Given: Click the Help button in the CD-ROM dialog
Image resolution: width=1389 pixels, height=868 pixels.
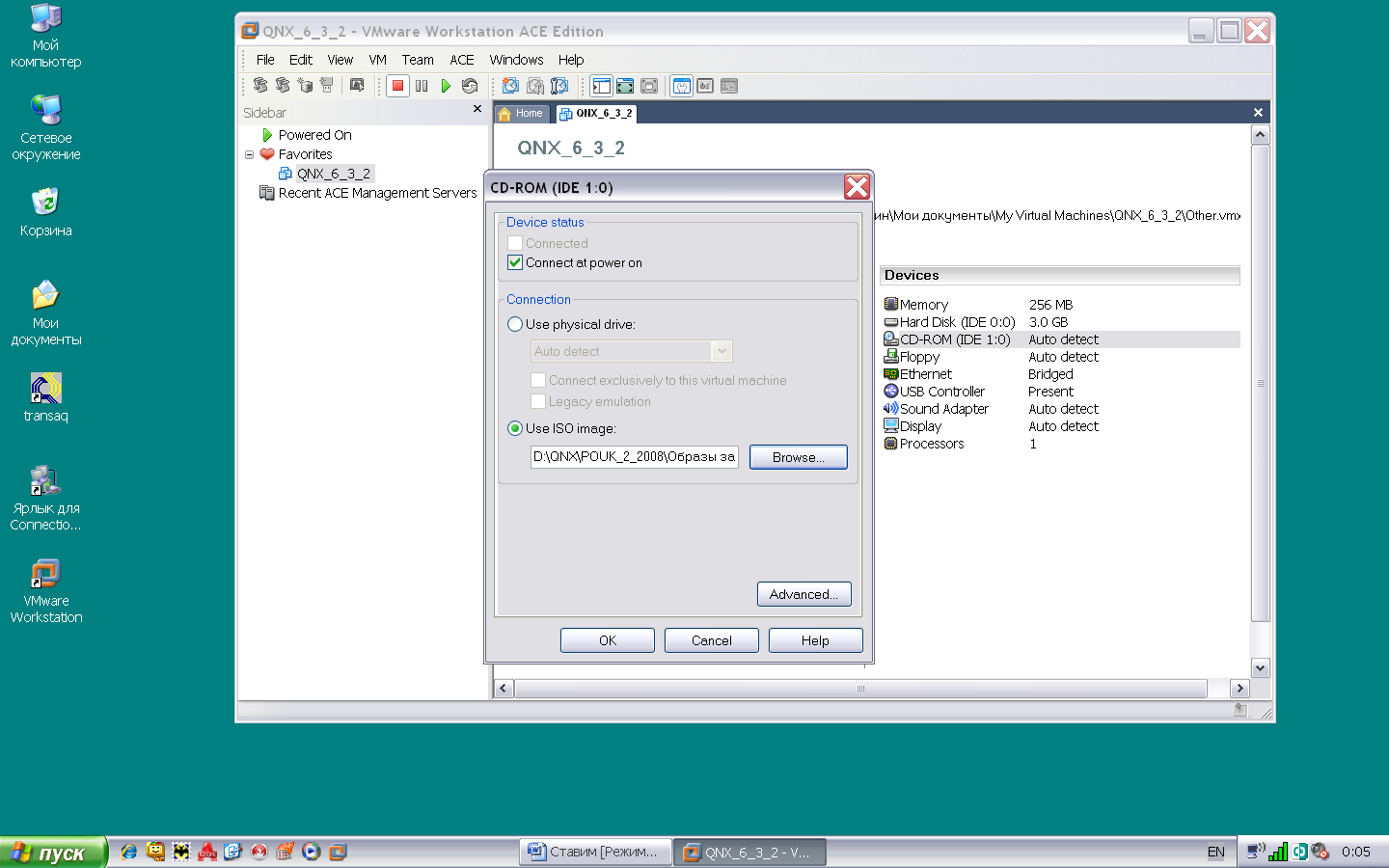Looking at the screenshot, I should coord(815,640).
